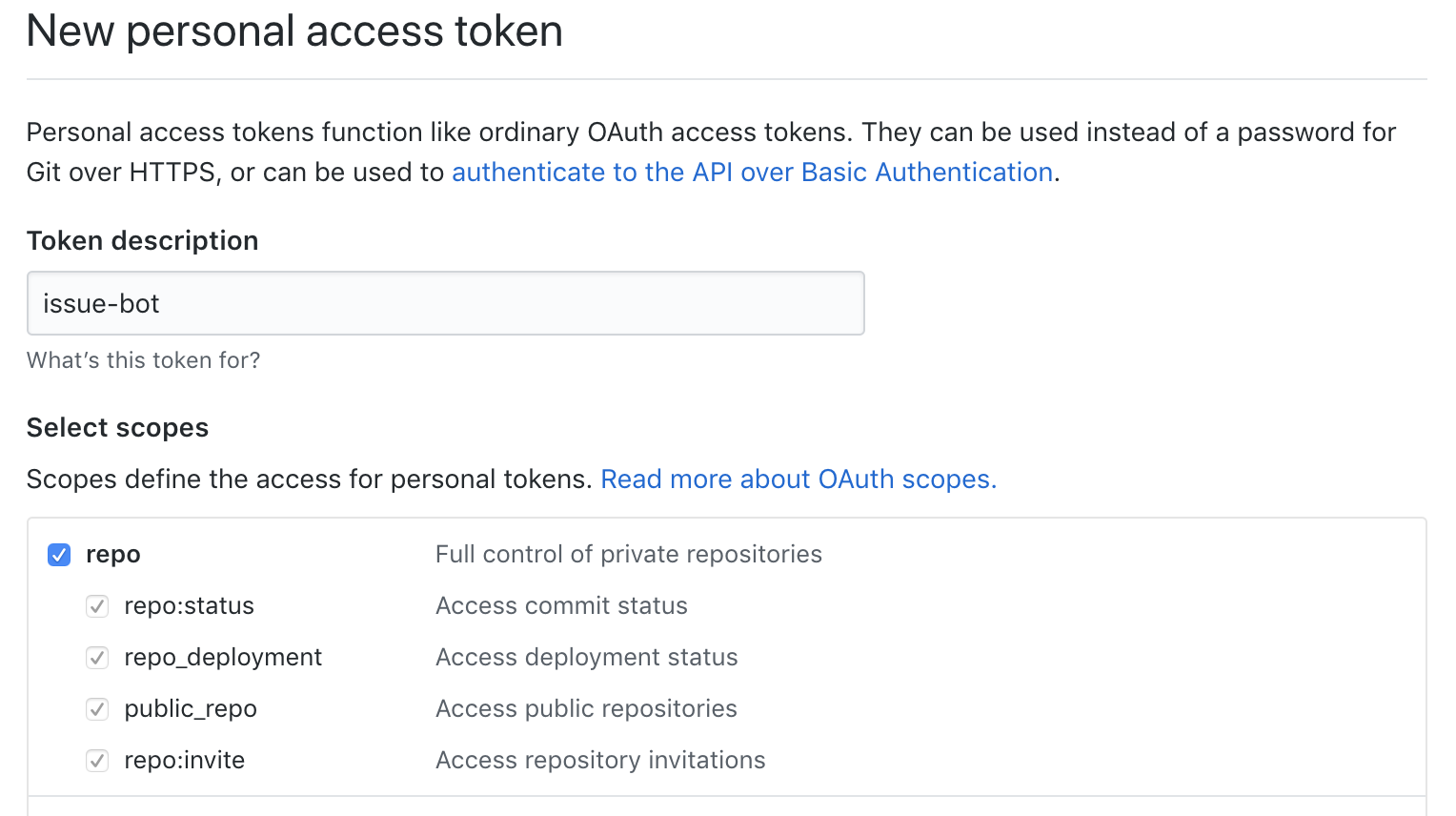Uncheck the repo scope checkbox
The height and width of the screenshot is (816, 1456).
point(59,555)
